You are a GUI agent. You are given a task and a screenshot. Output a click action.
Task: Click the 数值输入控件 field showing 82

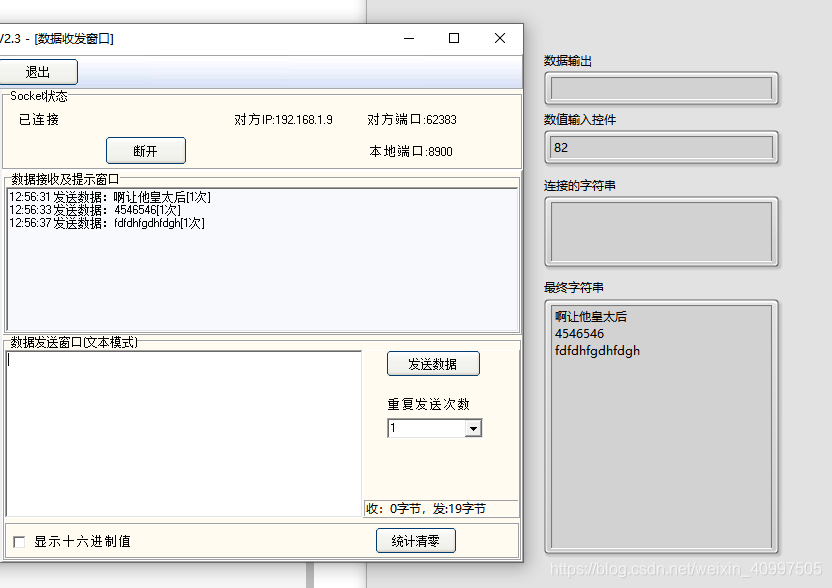click(x=660, y=146)
